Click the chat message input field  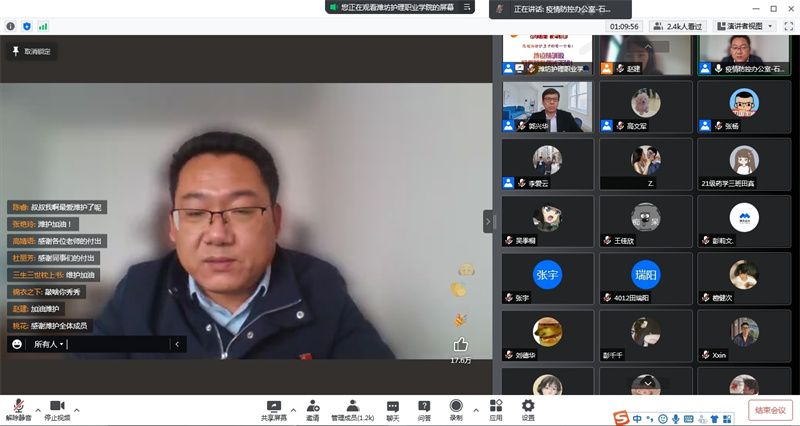118,344
